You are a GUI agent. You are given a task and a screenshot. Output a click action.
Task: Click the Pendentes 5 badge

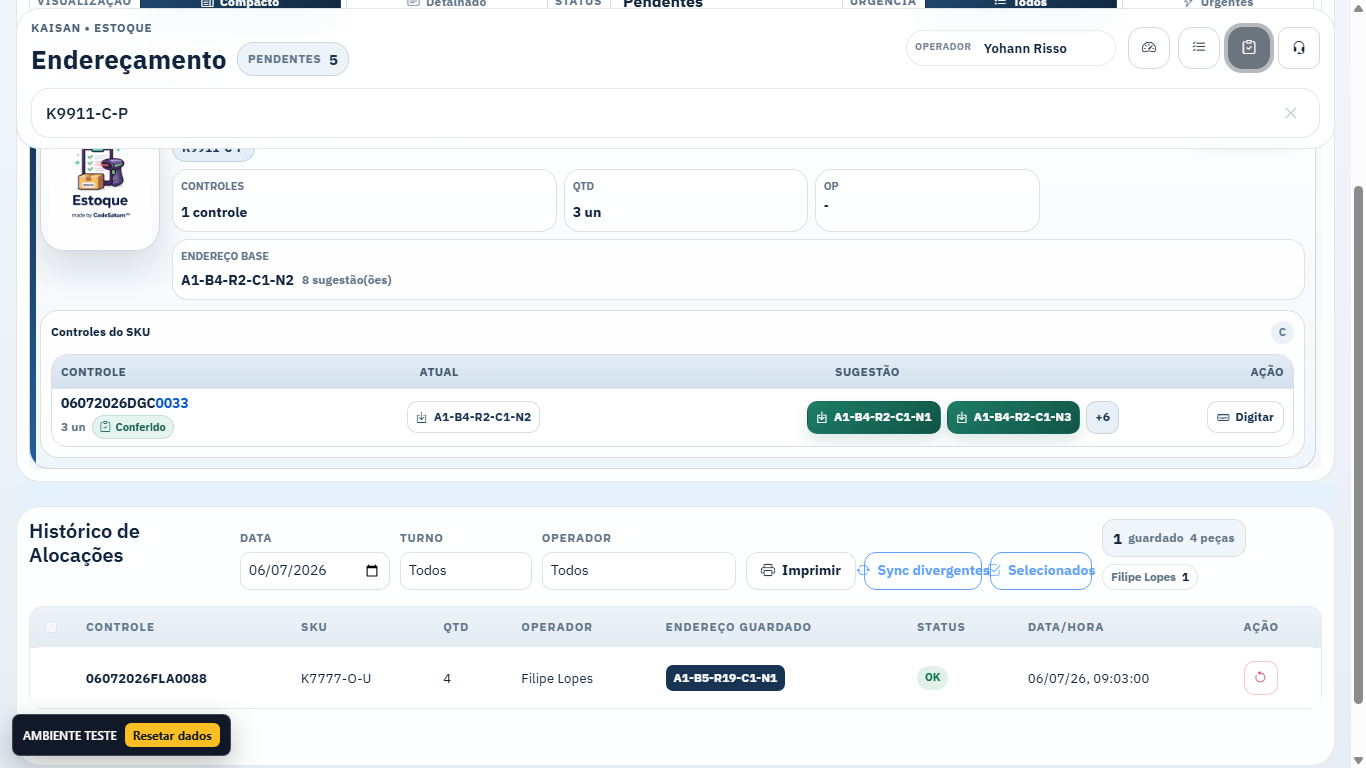point(293,60)
